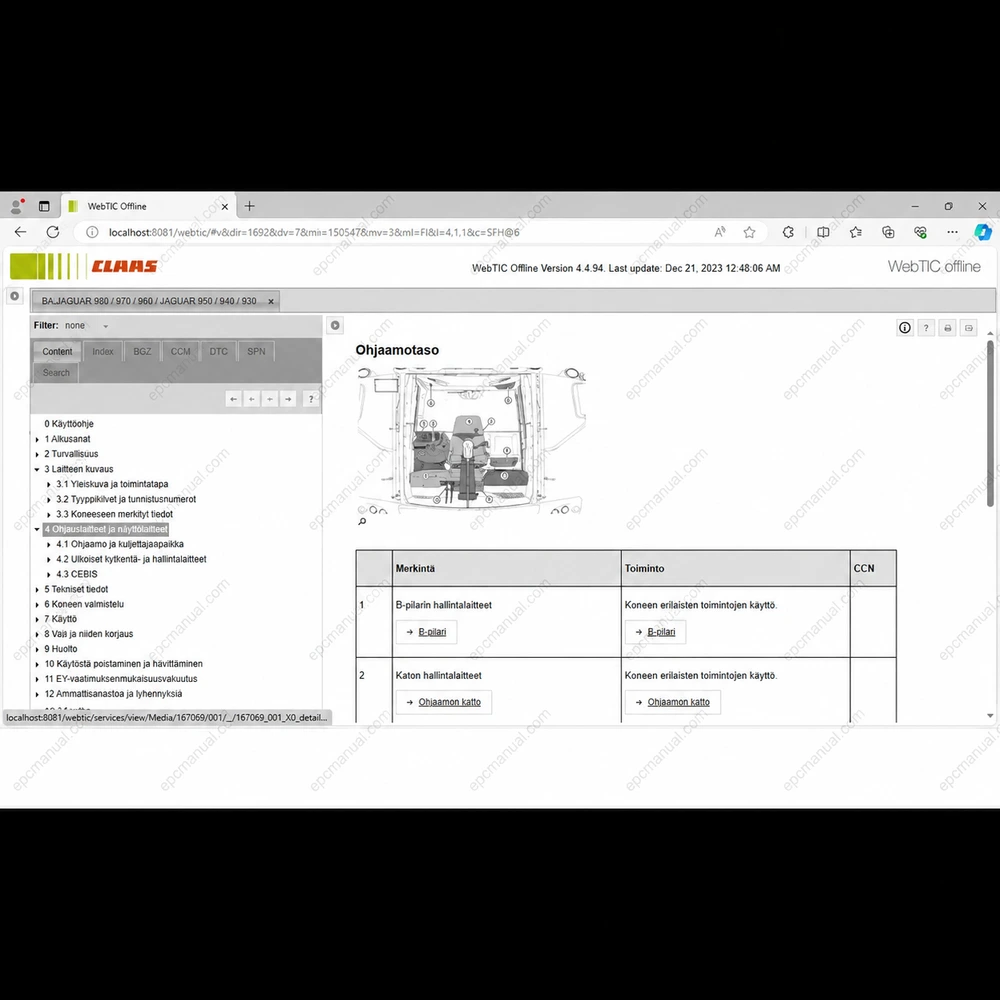Image resolution: width=1000 pixels, height=1000 pixels.
Task: Open the Filter none dropdown
Action: point(86,325)
